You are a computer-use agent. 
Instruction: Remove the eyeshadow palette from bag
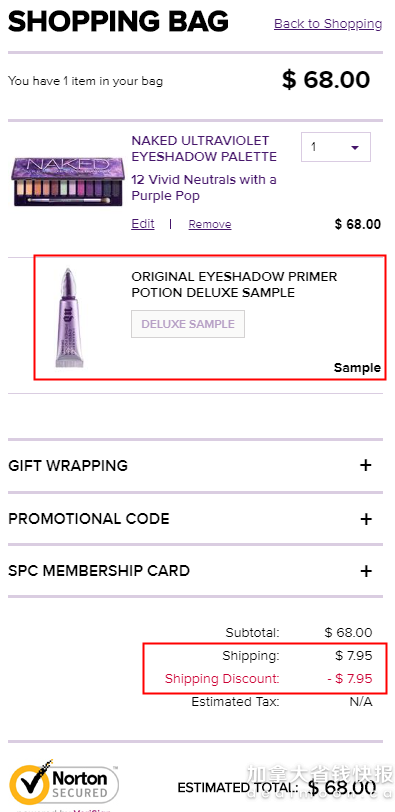click(210, 224)
